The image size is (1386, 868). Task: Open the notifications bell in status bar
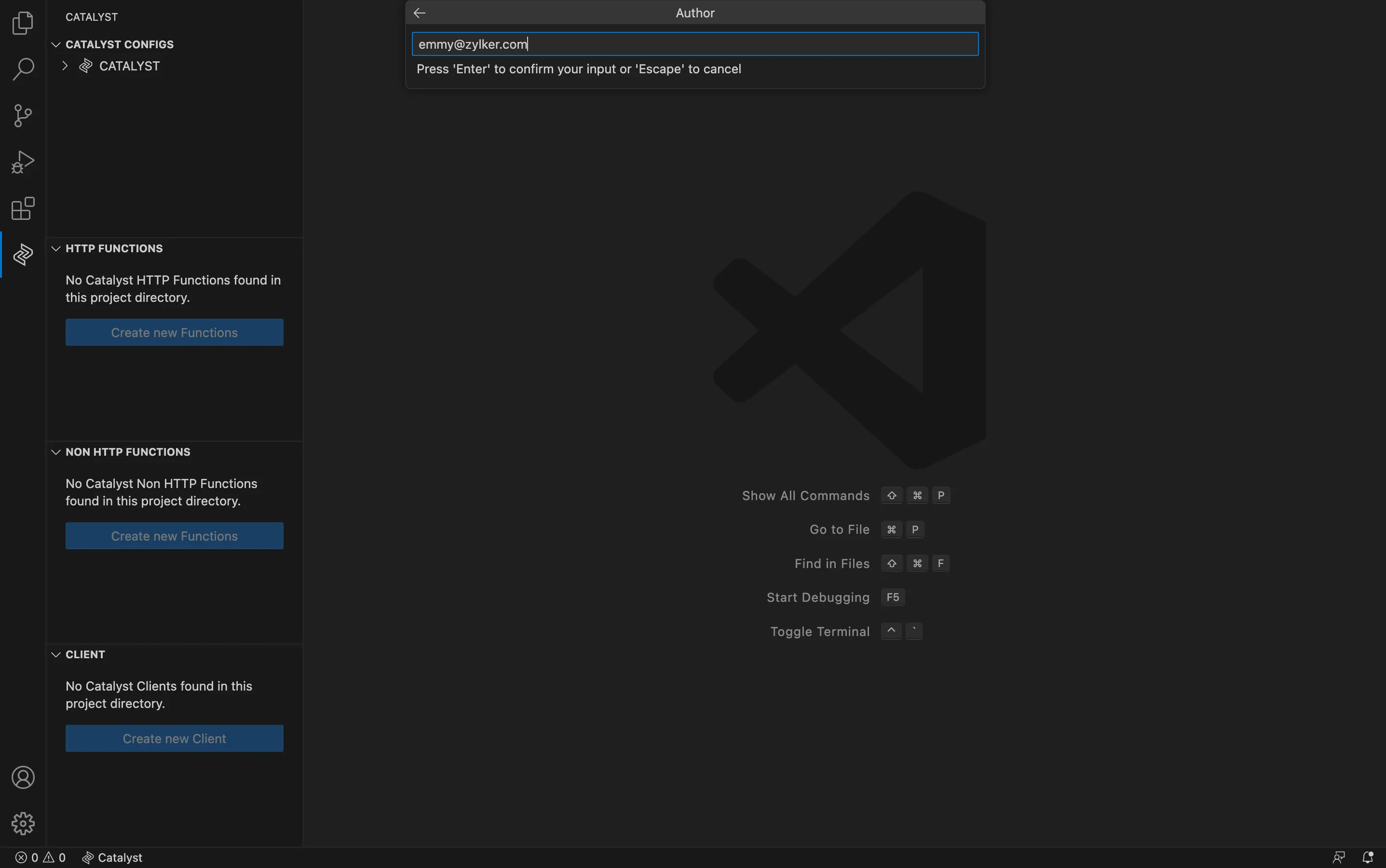click(1368, 857)
